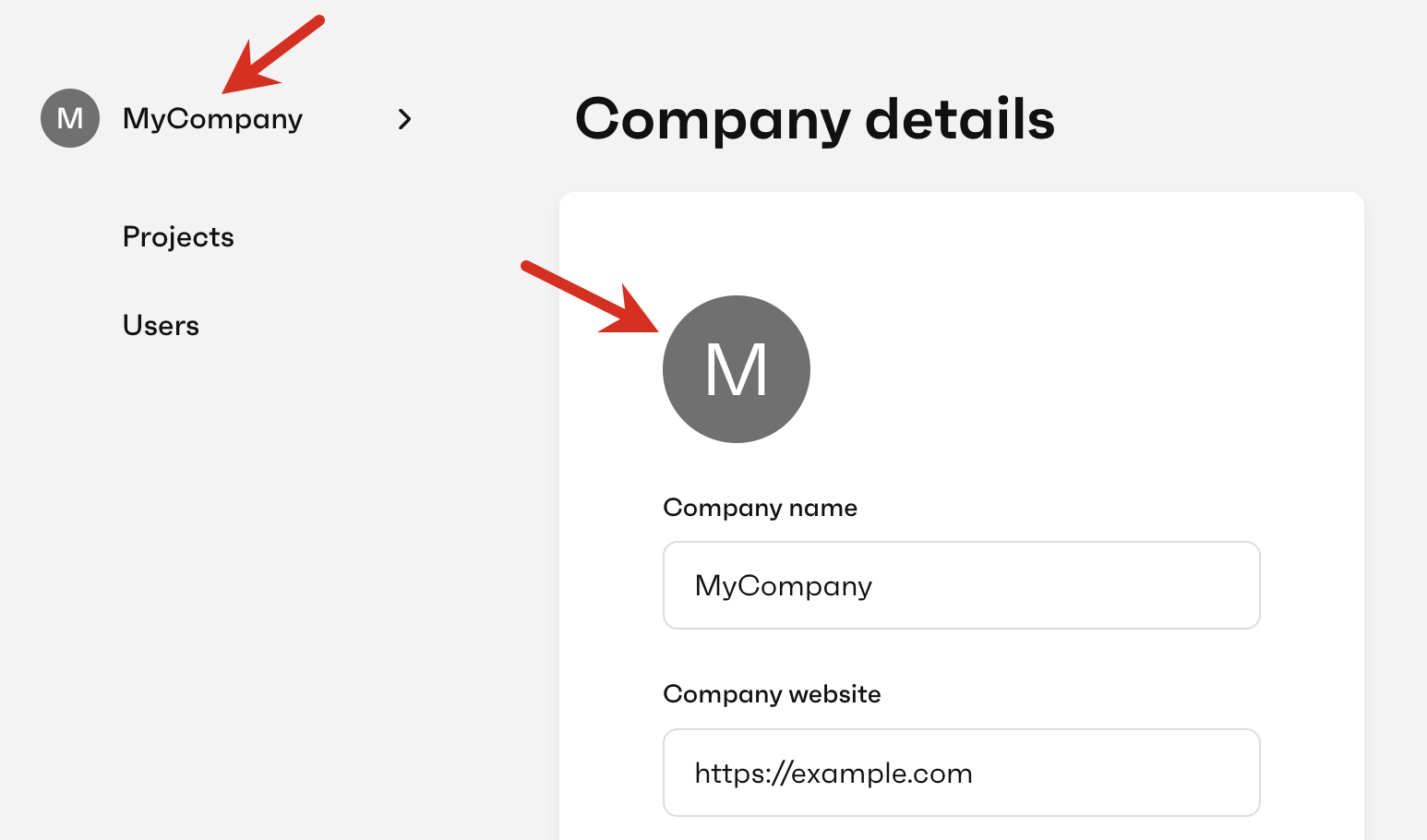1427x840 pixels.
Task: Click the https://example.com text in website field
Action: (x=833, y=774)
